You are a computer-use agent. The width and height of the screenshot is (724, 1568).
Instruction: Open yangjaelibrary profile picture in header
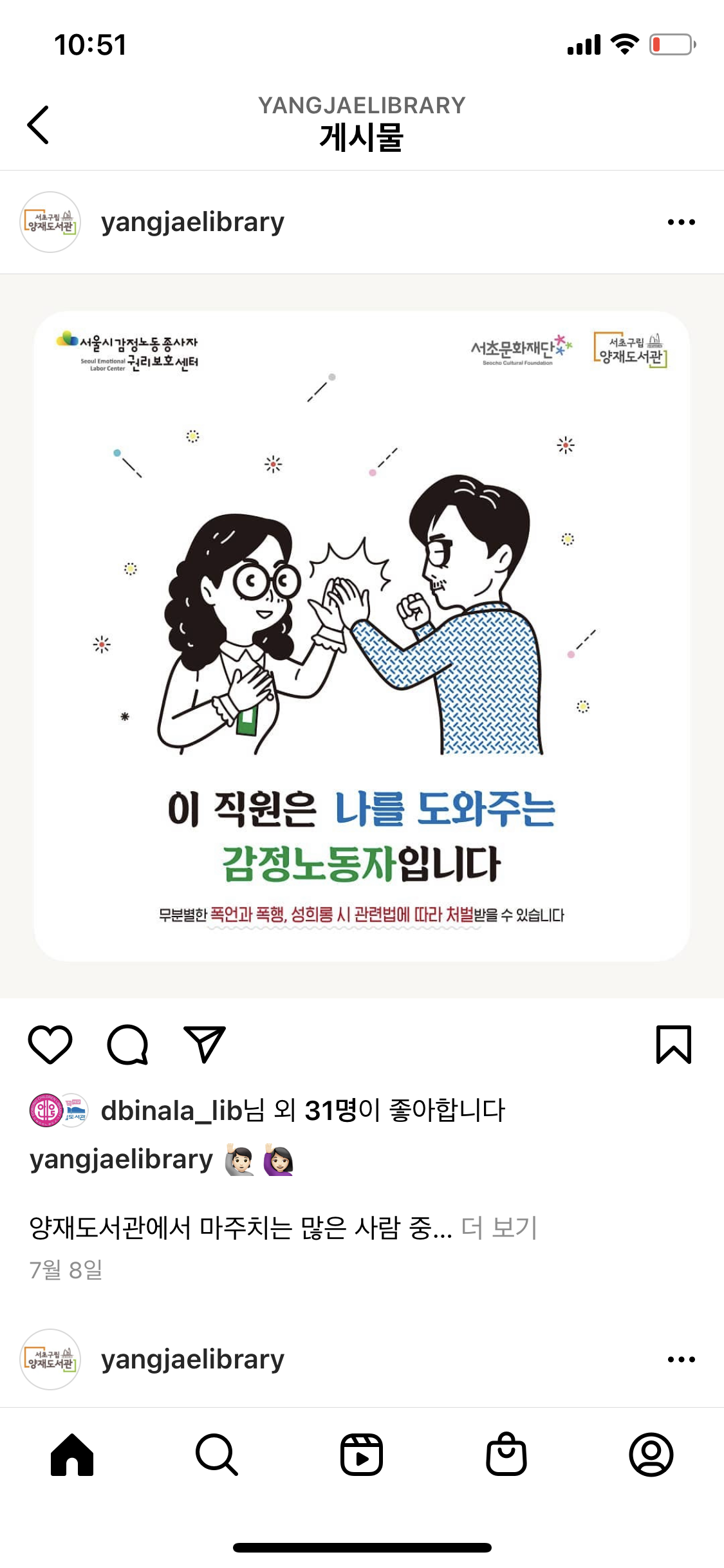(x=50, y=222)
